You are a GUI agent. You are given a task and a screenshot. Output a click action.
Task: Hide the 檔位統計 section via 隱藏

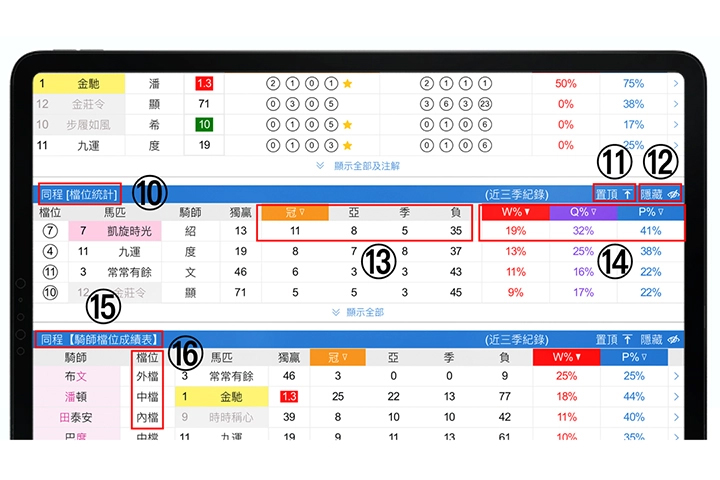pos(660,194)
